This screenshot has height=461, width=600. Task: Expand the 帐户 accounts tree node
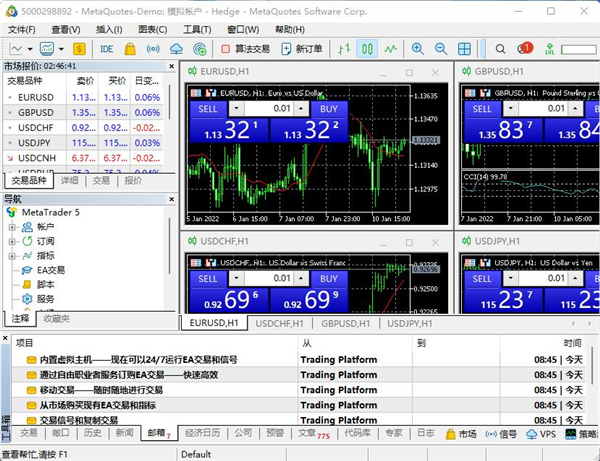(x=12, y=227)
